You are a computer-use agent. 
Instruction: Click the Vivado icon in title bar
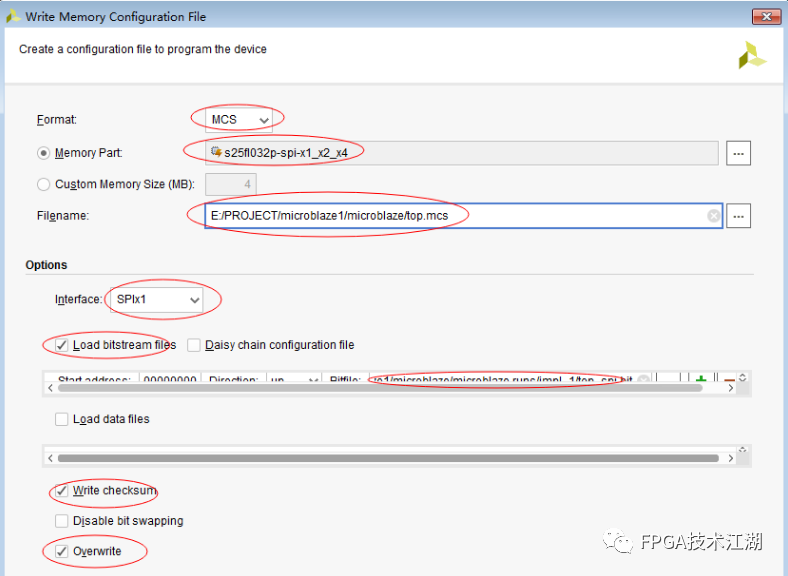click(x=13, y=17)
